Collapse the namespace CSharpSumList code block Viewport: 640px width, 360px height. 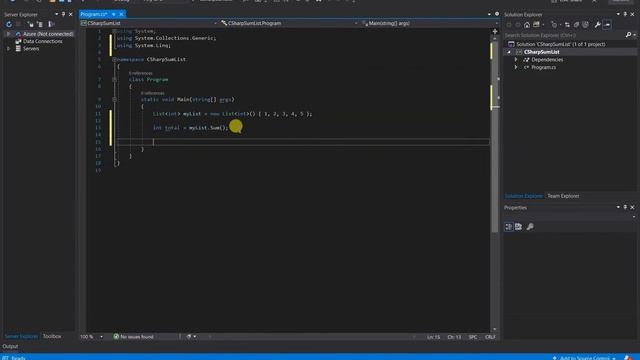pos(114,59)
